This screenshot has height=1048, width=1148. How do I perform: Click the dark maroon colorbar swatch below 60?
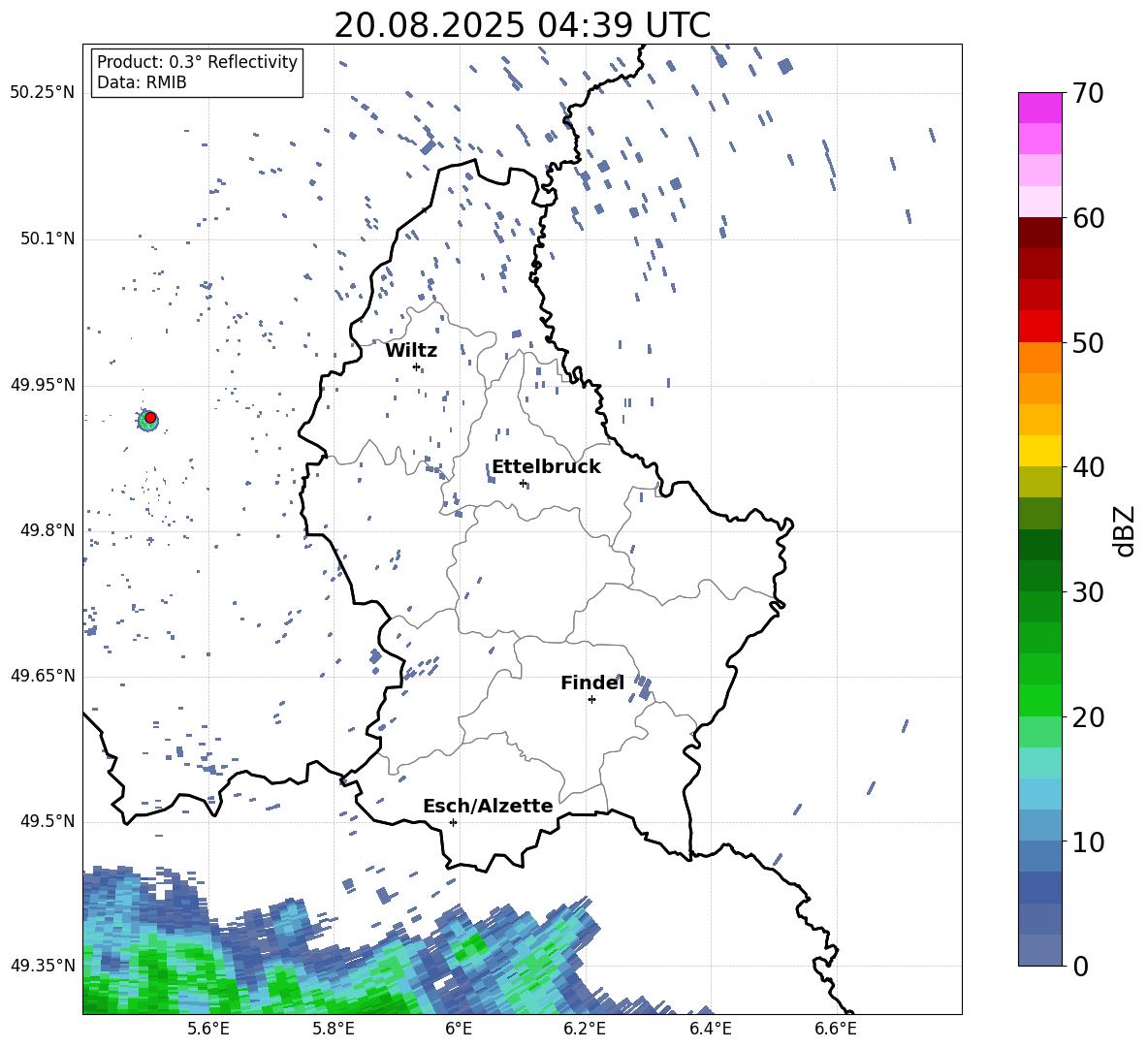tap(1039, 233)
